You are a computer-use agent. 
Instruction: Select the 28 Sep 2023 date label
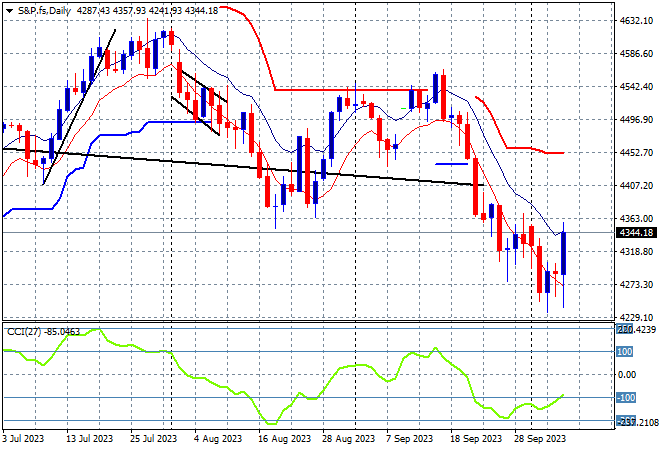tap(540, 439)
